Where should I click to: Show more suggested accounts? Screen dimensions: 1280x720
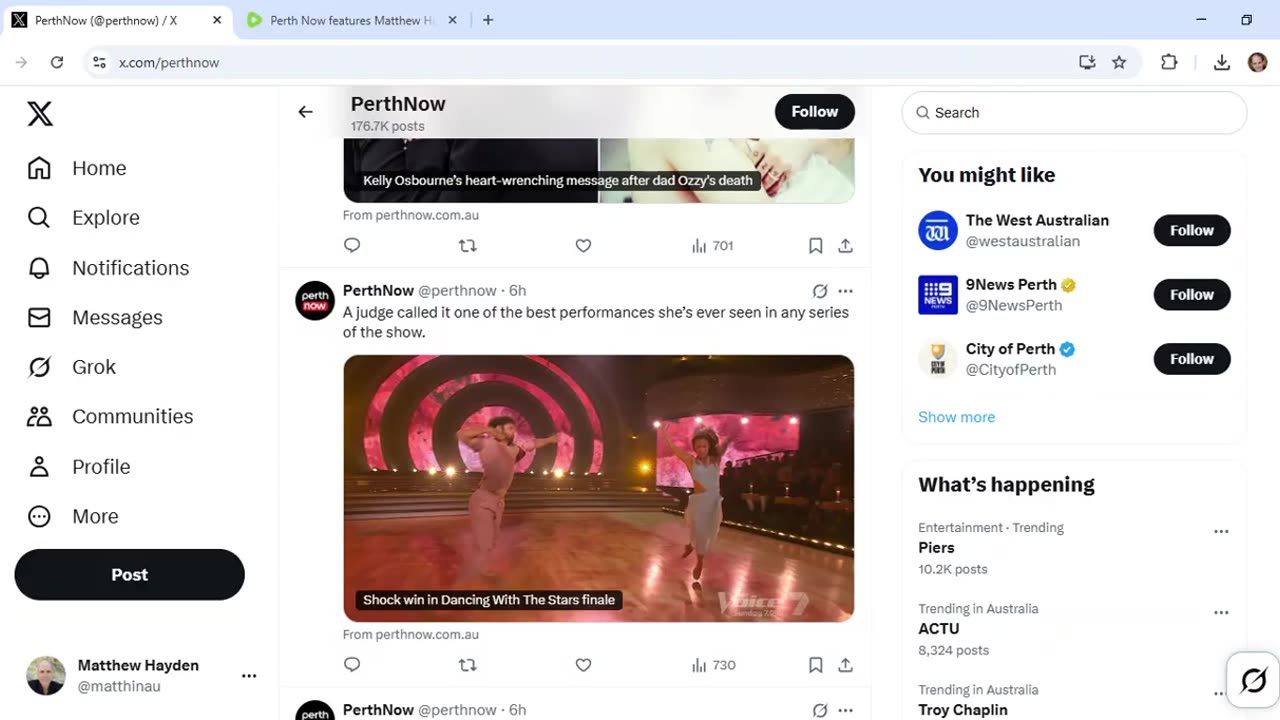click(x=956, y=417)
